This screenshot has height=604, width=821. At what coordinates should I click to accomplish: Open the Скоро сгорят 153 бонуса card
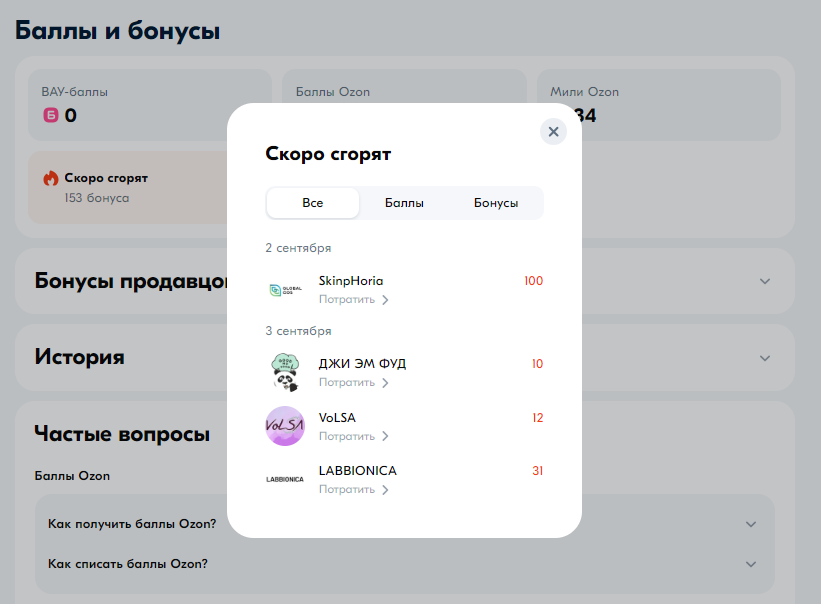120,186
